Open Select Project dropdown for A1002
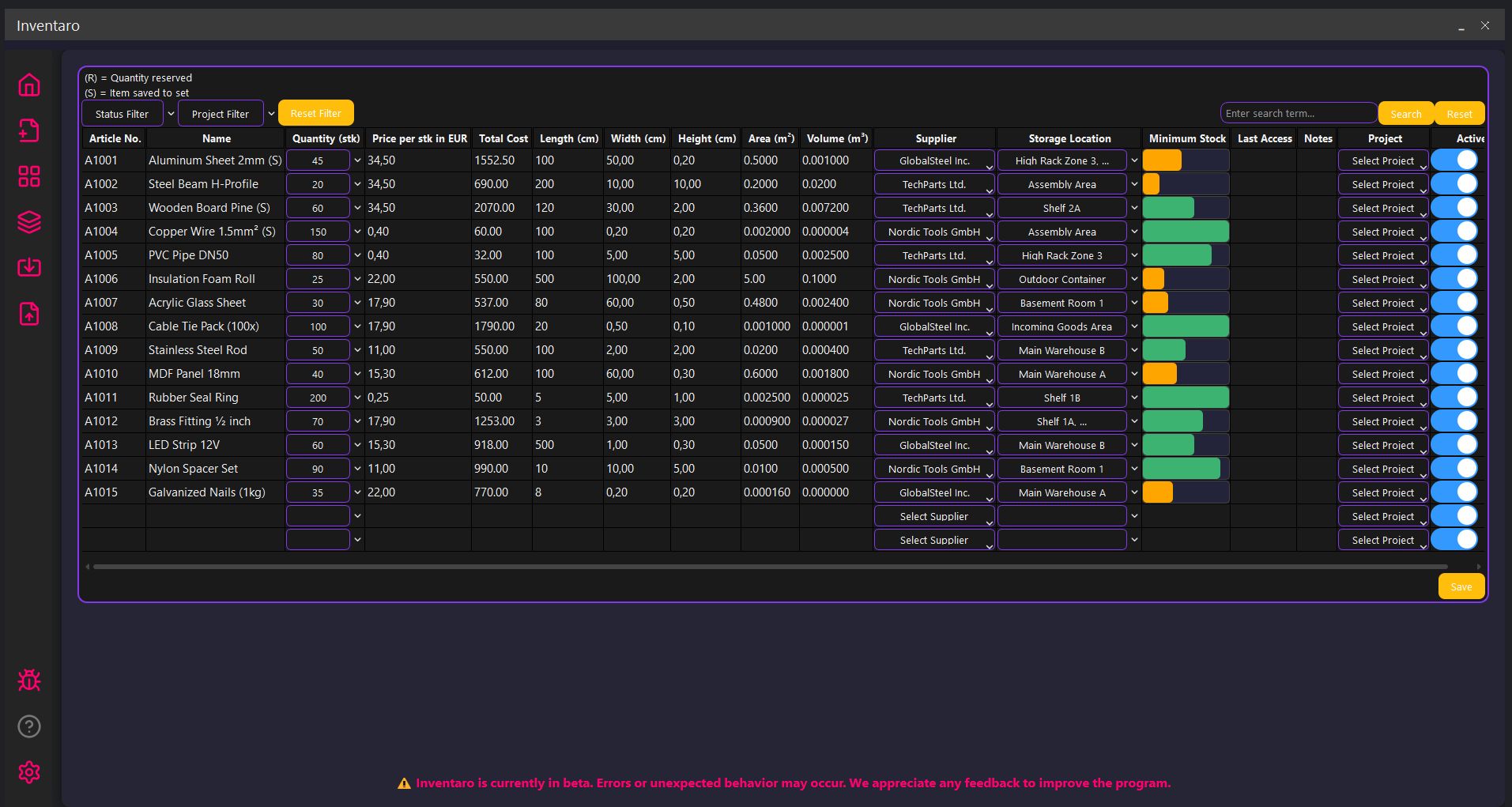Screen dimensions: 1512x807 [x=1383, y=184]
